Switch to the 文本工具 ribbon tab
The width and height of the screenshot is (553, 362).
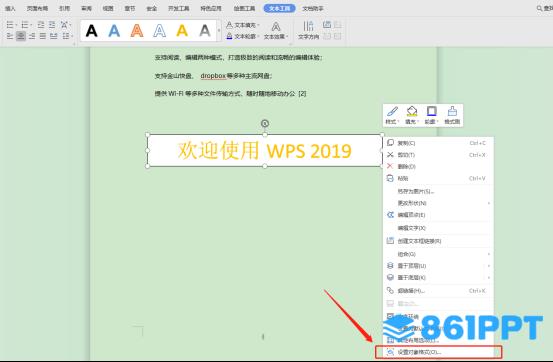(279, 8)
